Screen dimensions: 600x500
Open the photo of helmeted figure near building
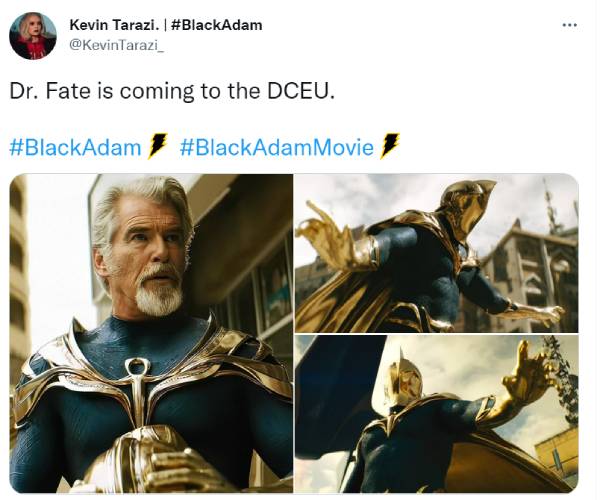tap(436, 253)
